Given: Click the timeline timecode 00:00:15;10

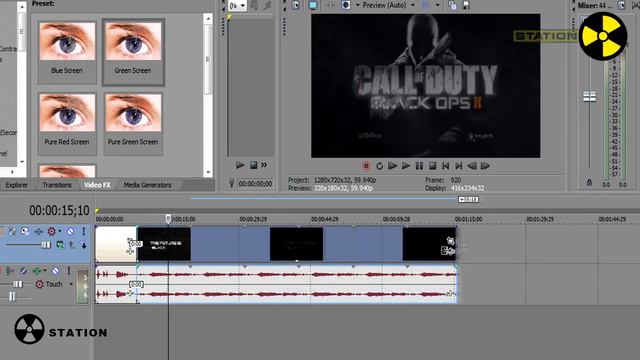Looking at the screenshot, I should [x=59, y=210].
